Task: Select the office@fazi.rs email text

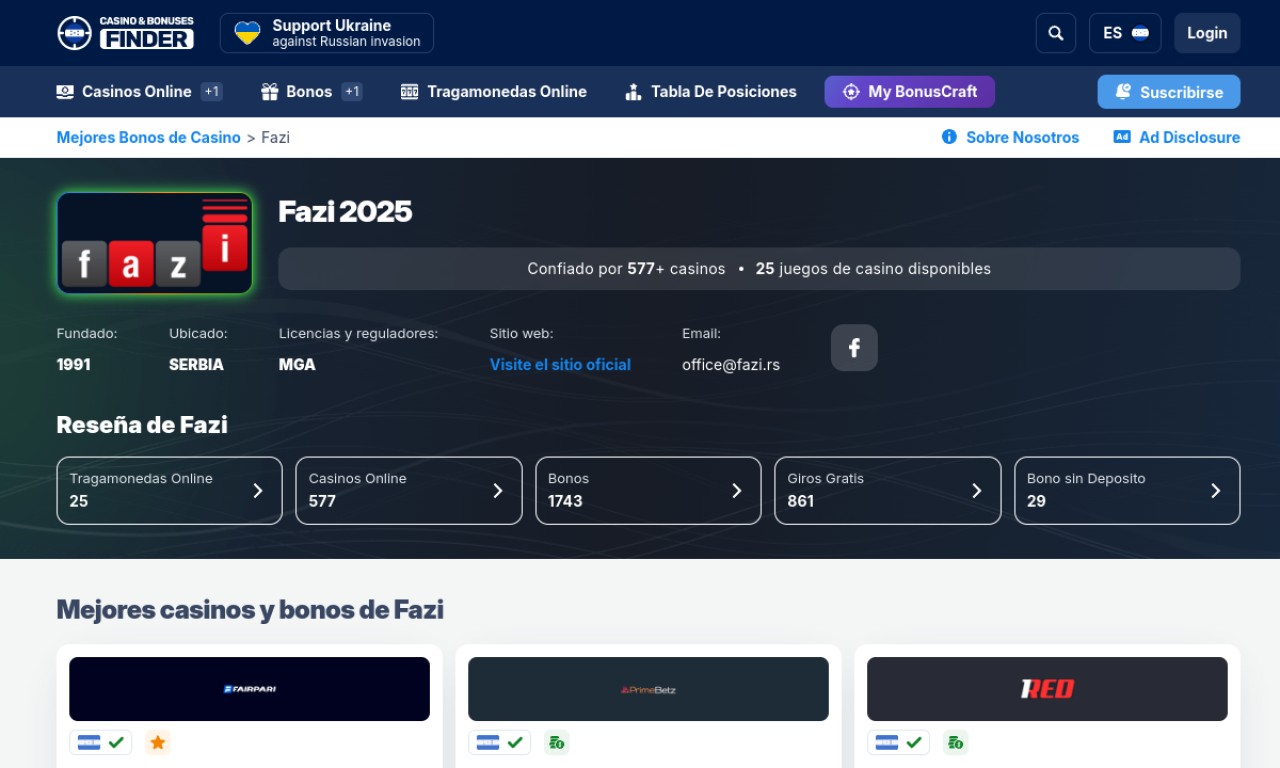Action: click(x=731, y=365)
